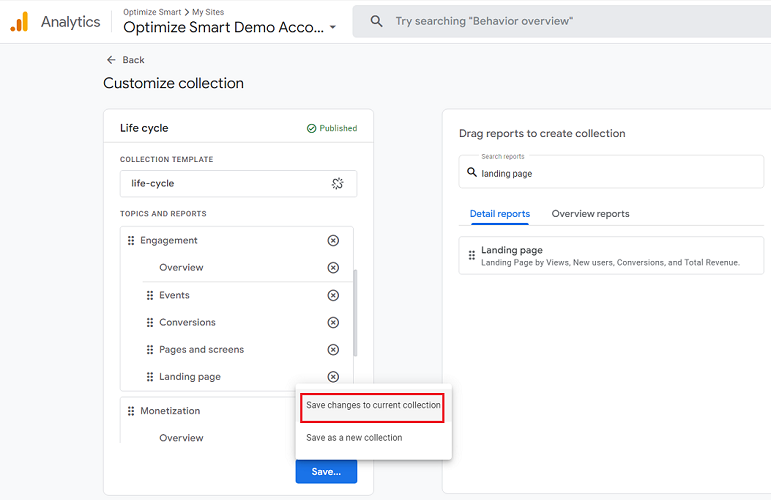
Task: Grab the drag handle beside Pages and screens
Action: tap(150, 350)
